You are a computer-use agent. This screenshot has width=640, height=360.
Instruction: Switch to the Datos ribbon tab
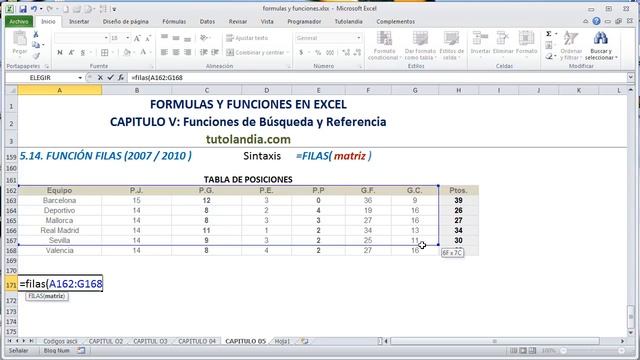(x=207, y=22)
